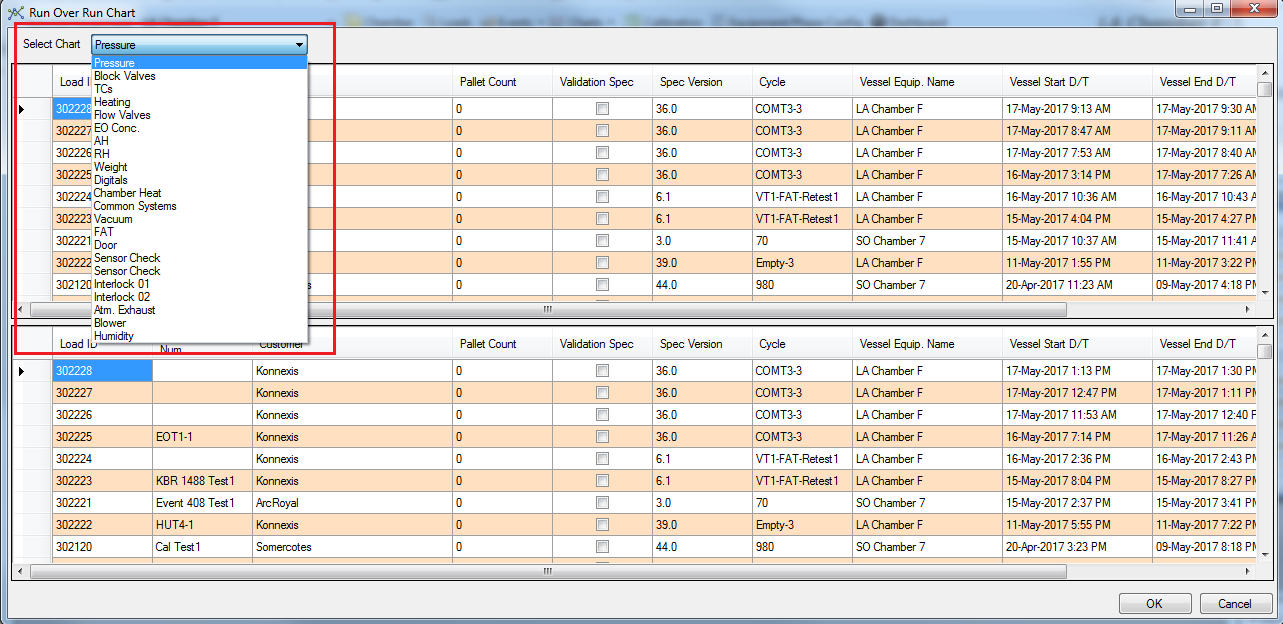Screen dimensions: 1283x624
Task: Click the Run Over Run Chart title icon
Action: [15, 13]
